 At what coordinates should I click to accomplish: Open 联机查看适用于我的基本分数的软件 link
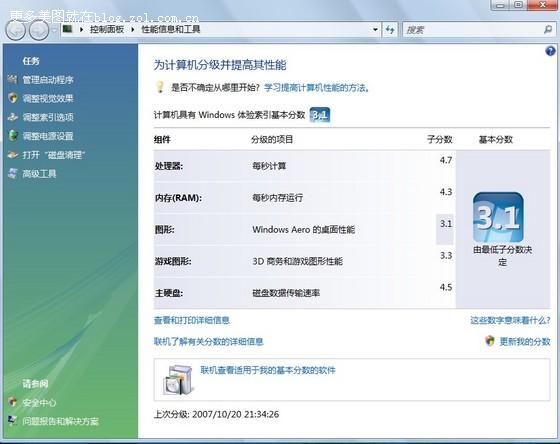click(x=268, y=370)
